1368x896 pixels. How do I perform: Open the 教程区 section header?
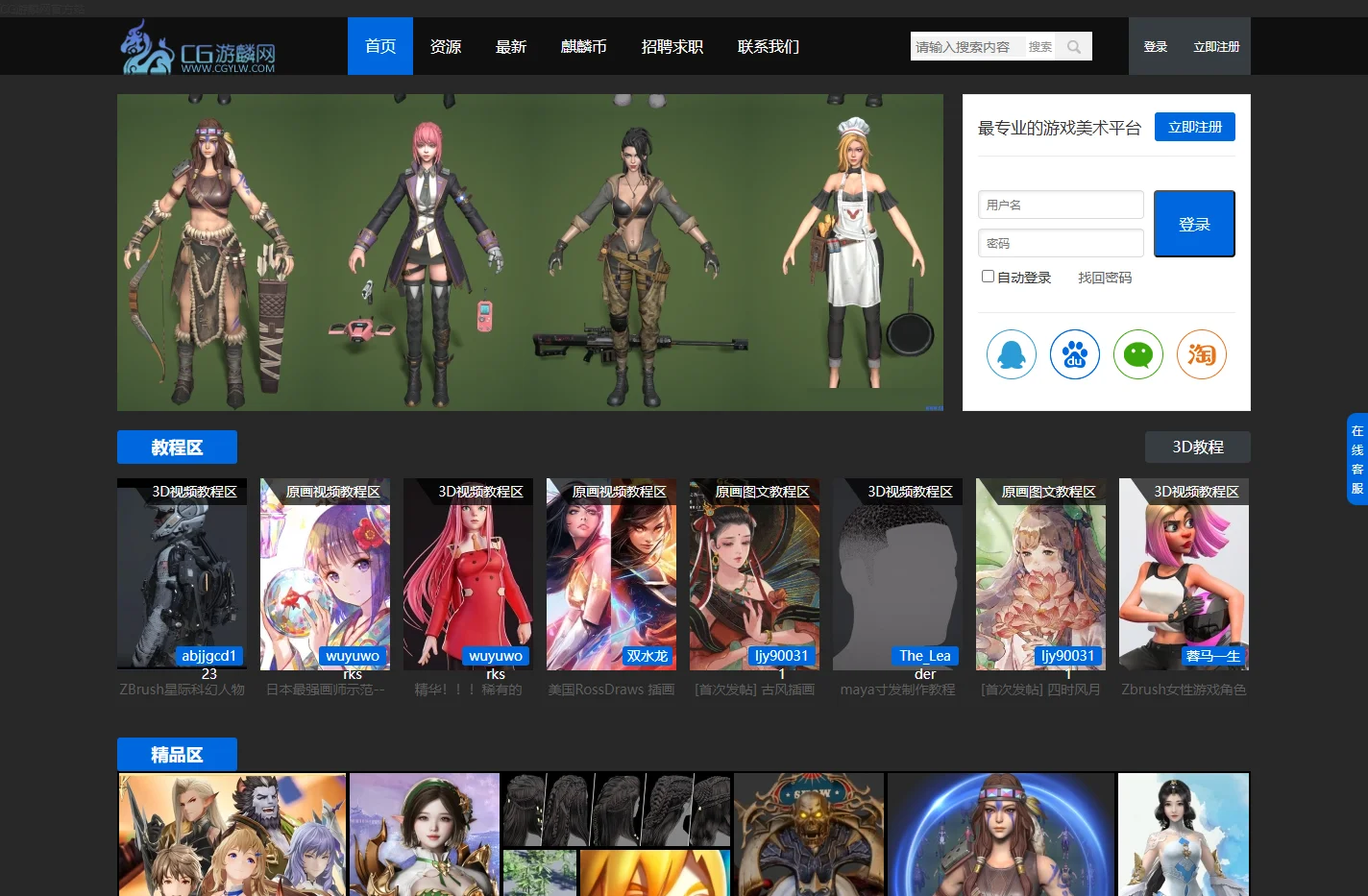[x=177, y=448]
